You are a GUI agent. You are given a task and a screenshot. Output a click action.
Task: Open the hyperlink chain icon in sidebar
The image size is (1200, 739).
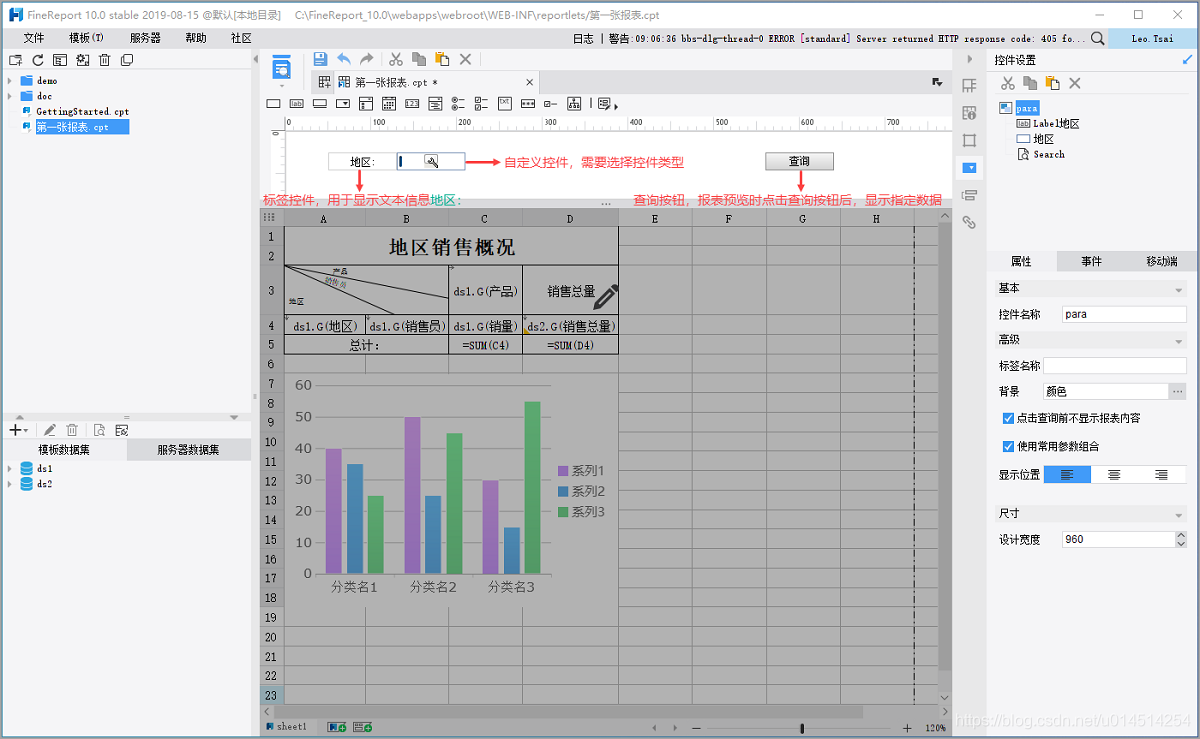click(x=969, y=222)
